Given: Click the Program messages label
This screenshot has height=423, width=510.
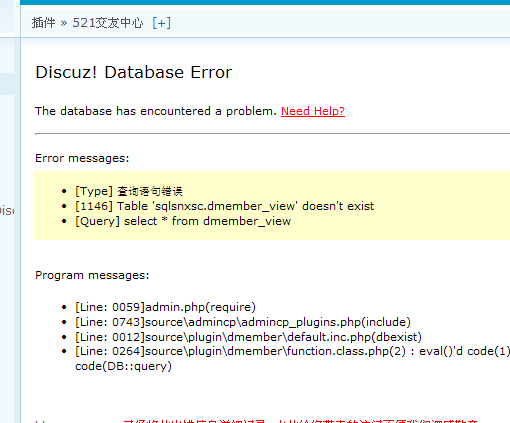Looking at the screenshot, I should point(92,275).
